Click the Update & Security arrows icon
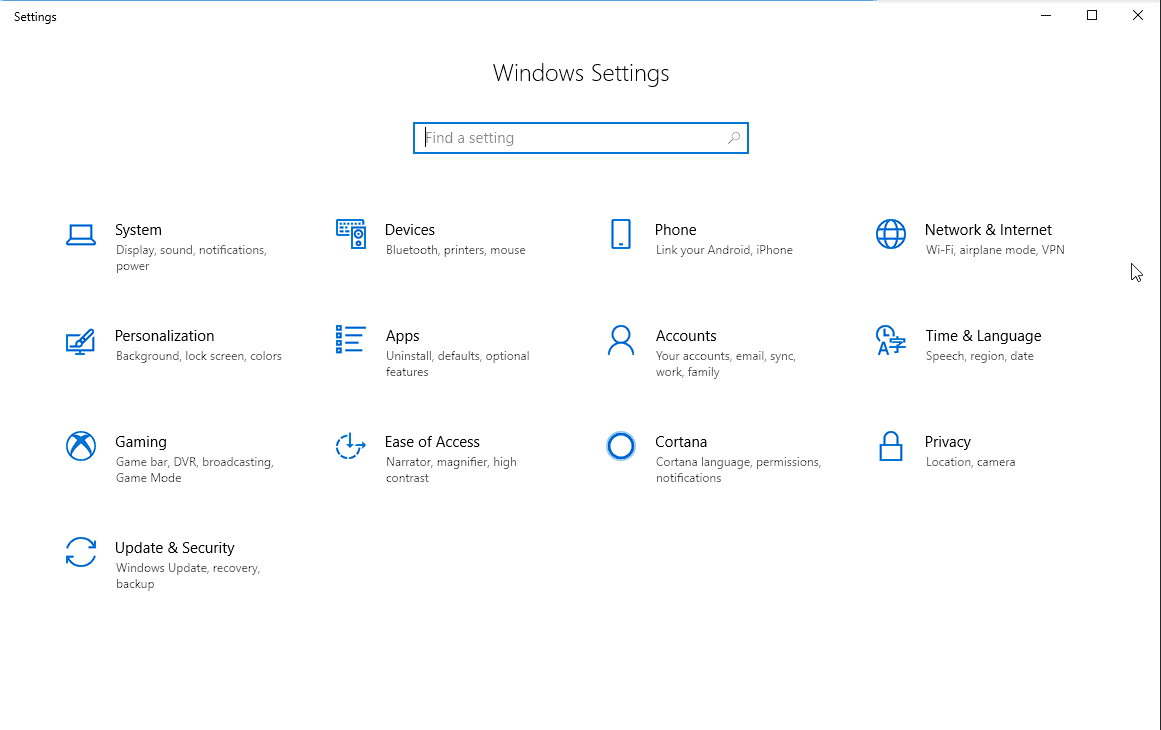This screenshot has height=730, width=1161. (x=81, y=553)
